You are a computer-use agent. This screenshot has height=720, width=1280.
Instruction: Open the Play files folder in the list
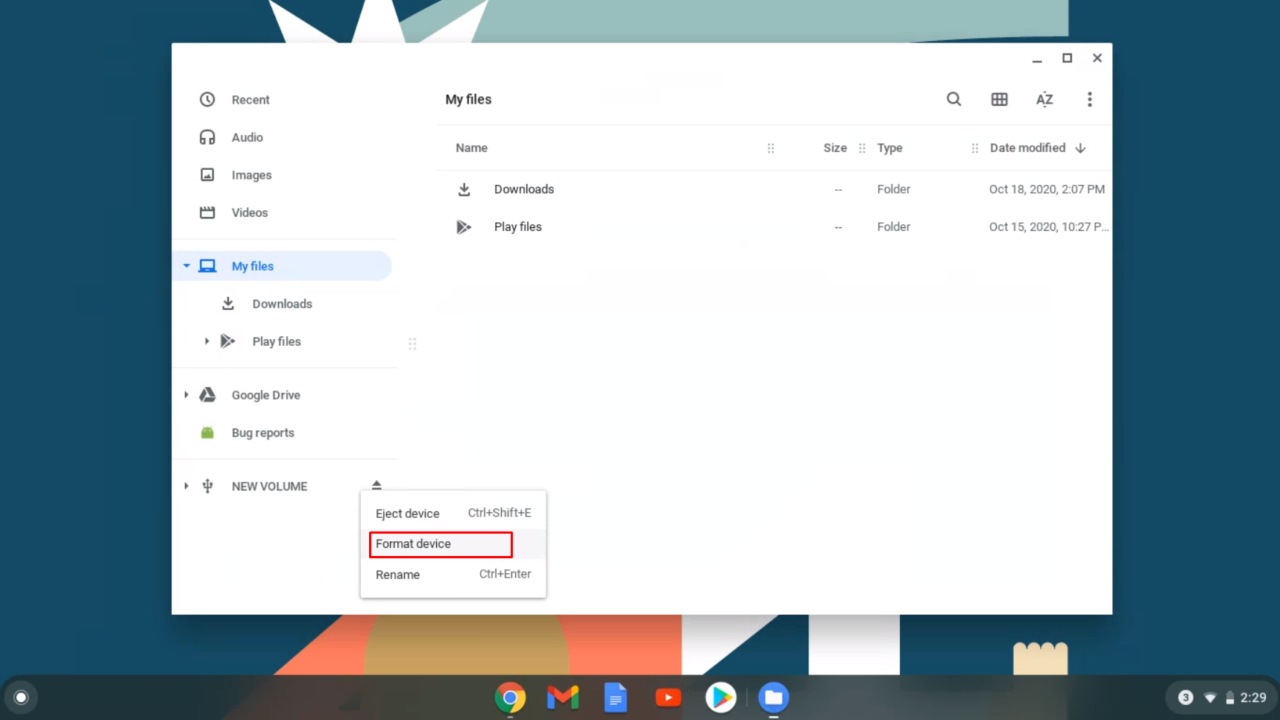click(x=517, y=226)
